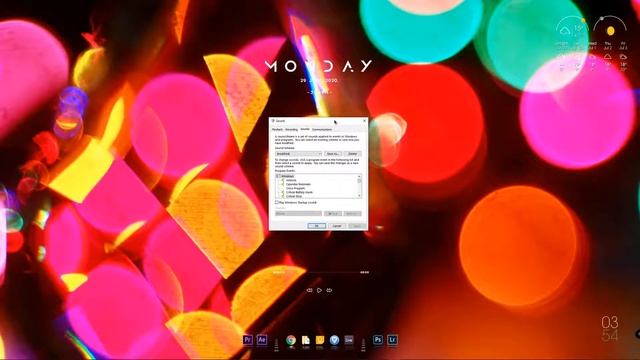Click the Delete scheme button
This screenshot has width=640, height=360.
(x=353, y=154)
